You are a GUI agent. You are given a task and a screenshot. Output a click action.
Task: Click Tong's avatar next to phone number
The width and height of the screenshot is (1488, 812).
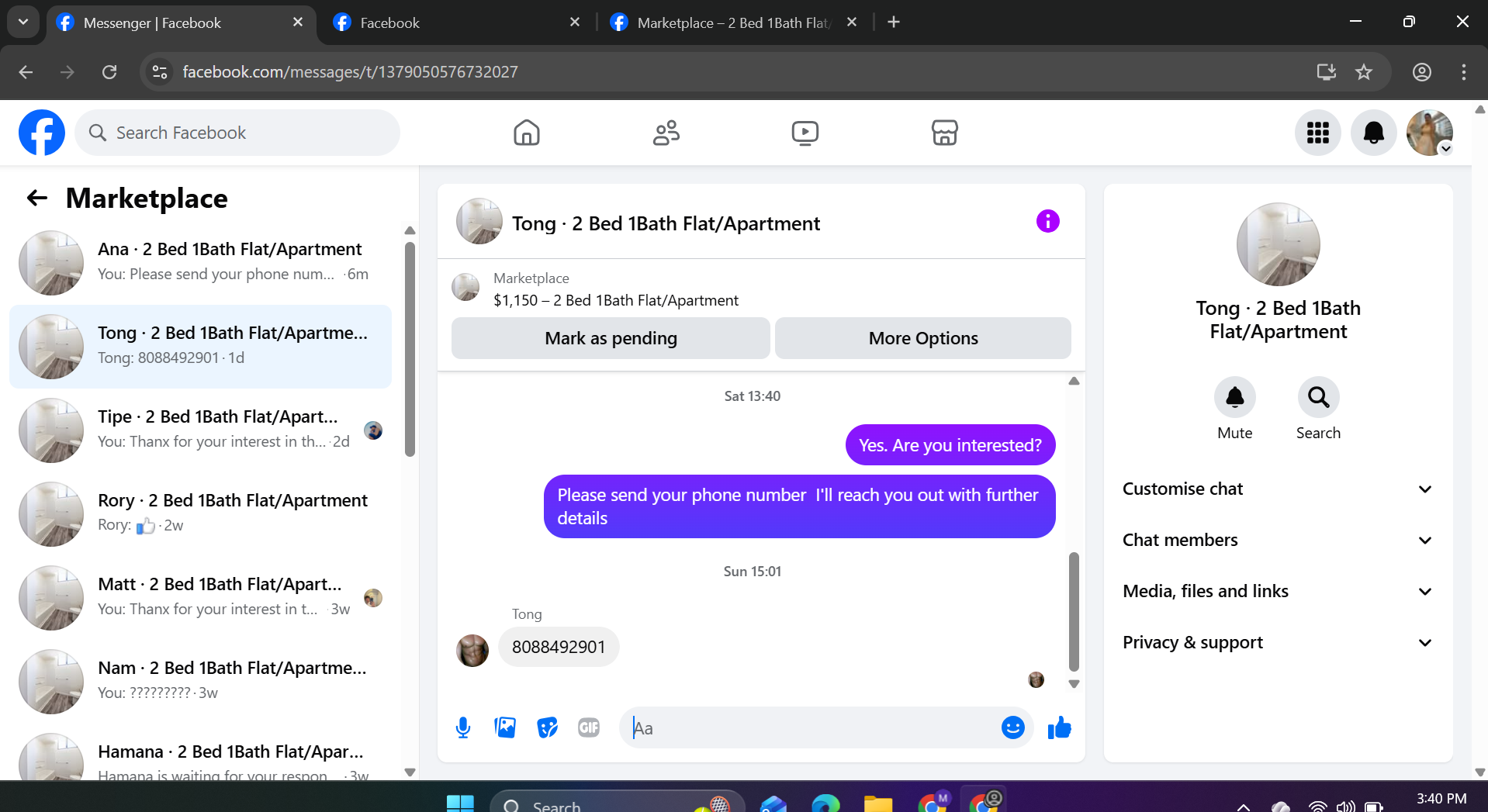coord(472,651)
